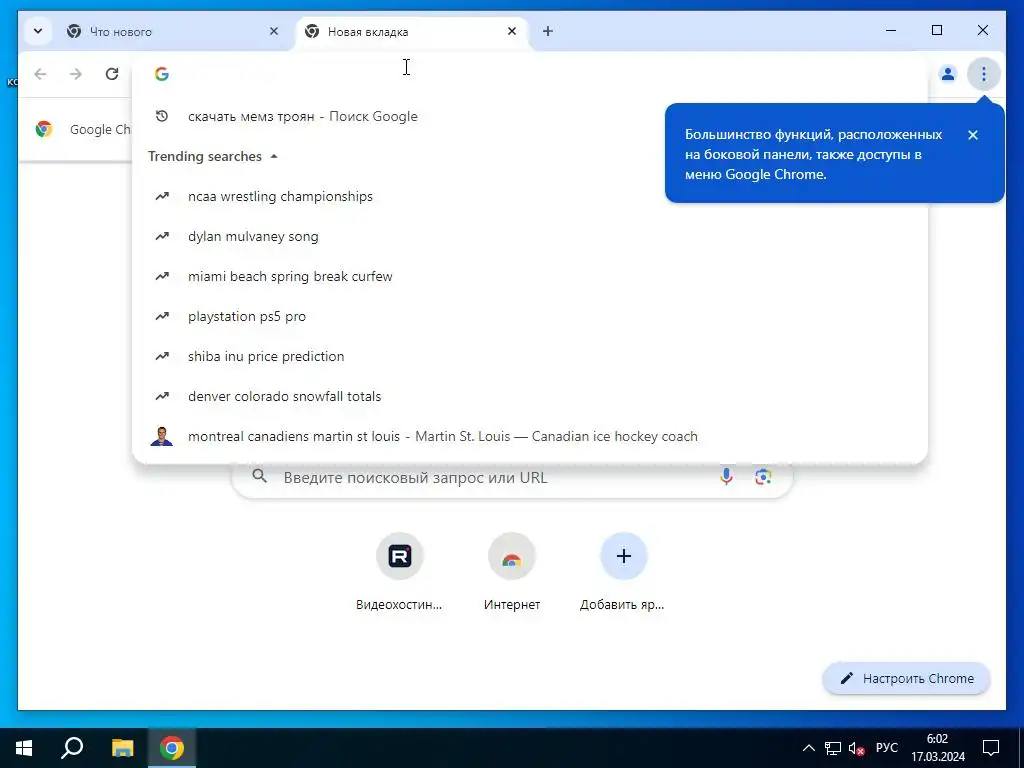Close the 'Новая вкладка' tab
This screenshot has width=1024, height=768.
[512, 31]
